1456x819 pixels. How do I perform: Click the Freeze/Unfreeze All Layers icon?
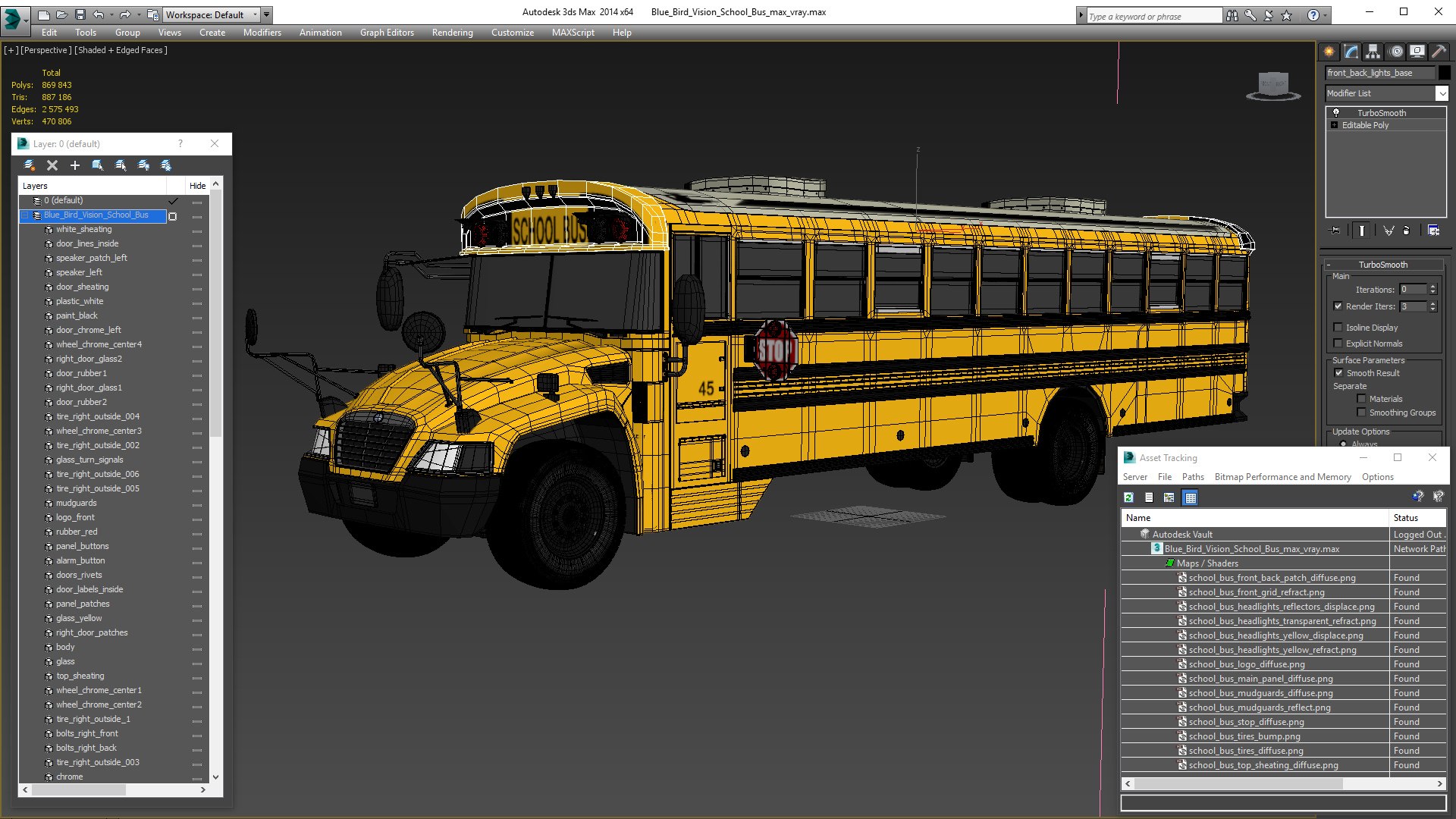tap(165, 165)
